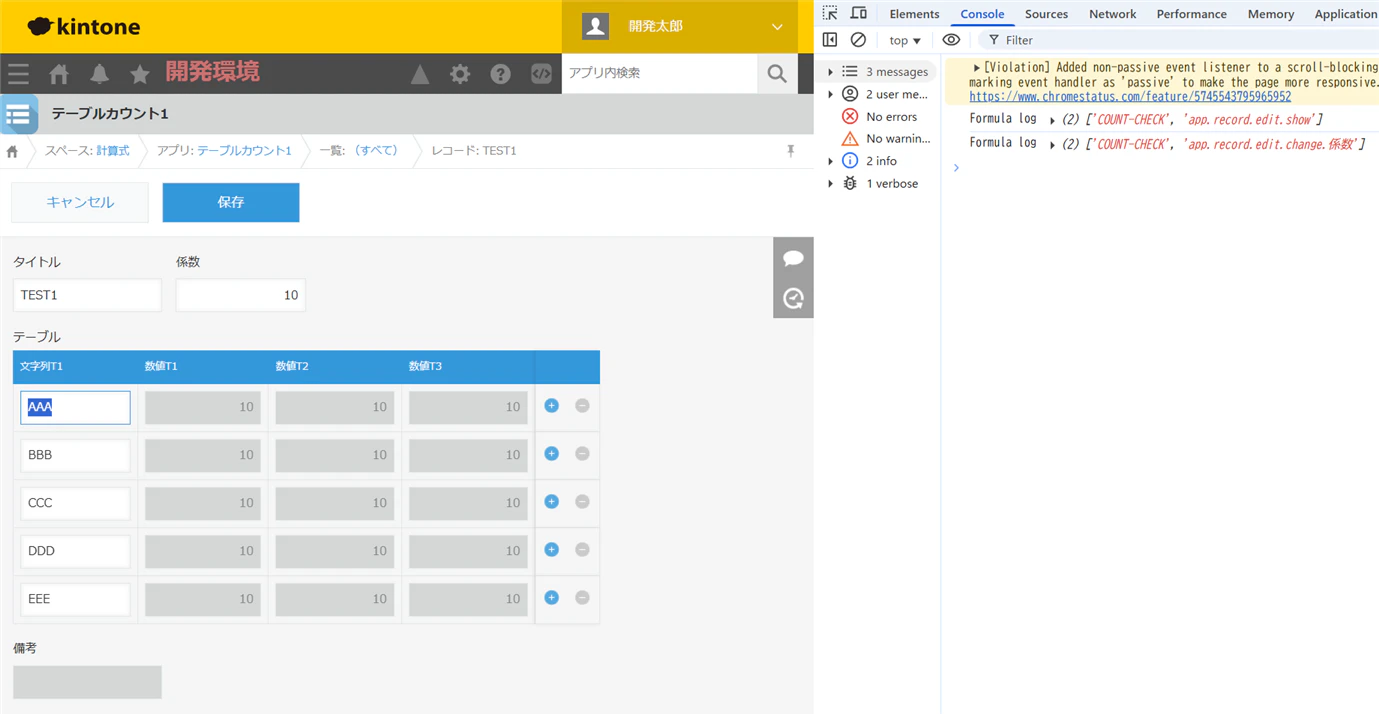Click the console Filter field
Viewport: 1379px width, 714px height.
(x=1180, y=40)
